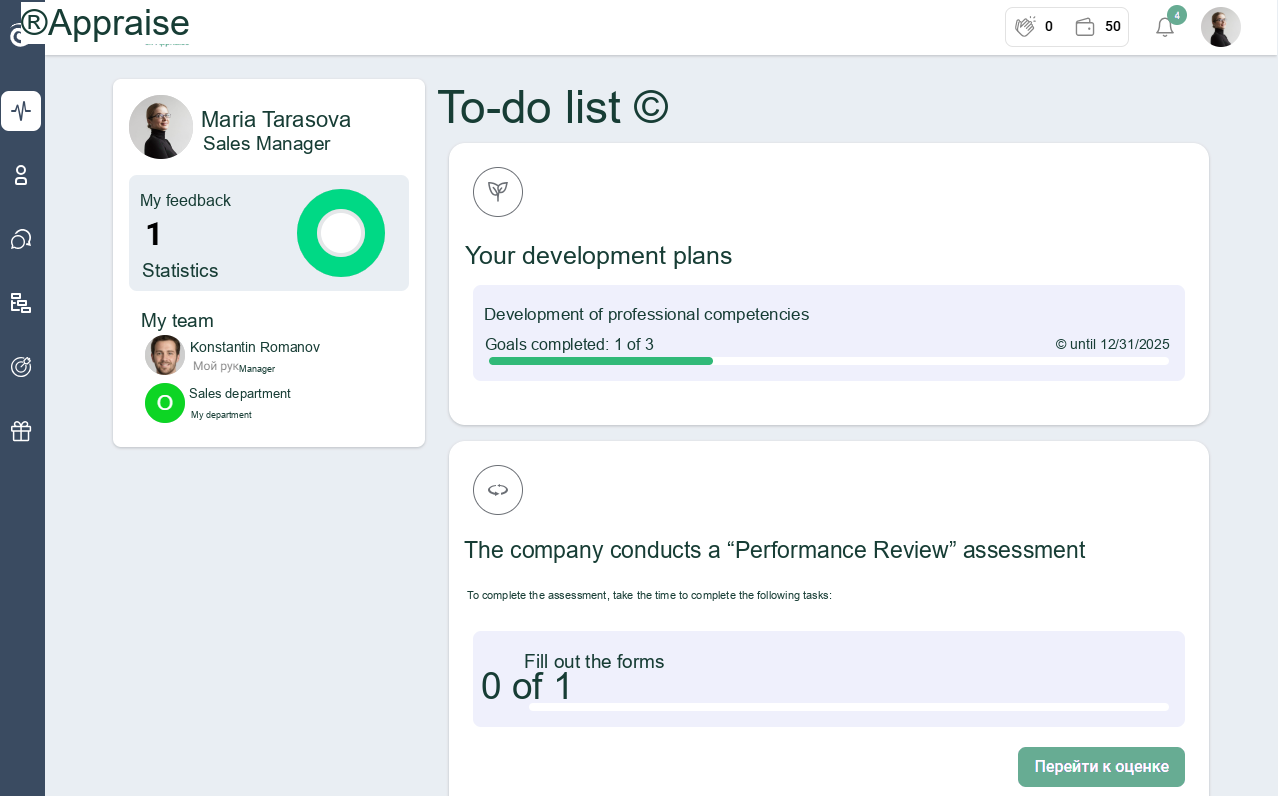Screen dimensions: 1278x796
Task: Click the goals completed progress bar
Action: tap(829, 361)
